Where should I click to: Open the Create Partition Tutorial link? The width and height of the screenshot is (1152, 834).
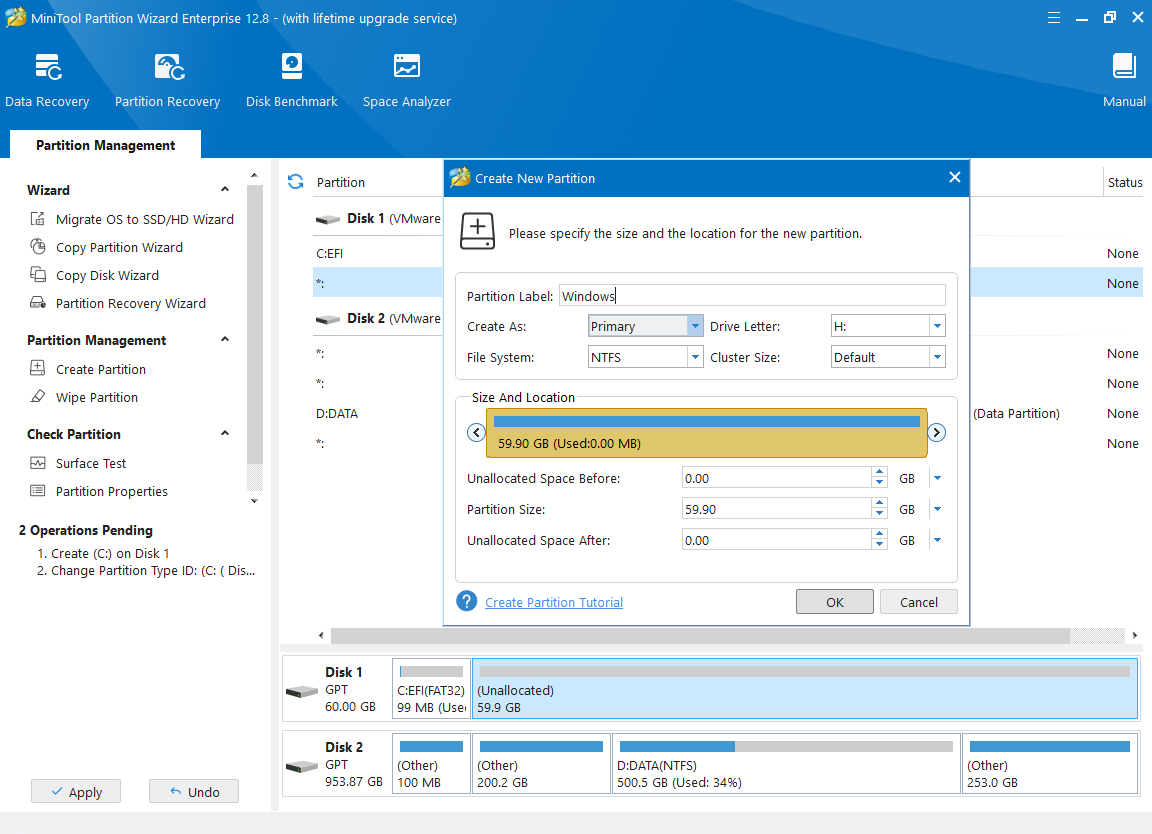[554, 602]
